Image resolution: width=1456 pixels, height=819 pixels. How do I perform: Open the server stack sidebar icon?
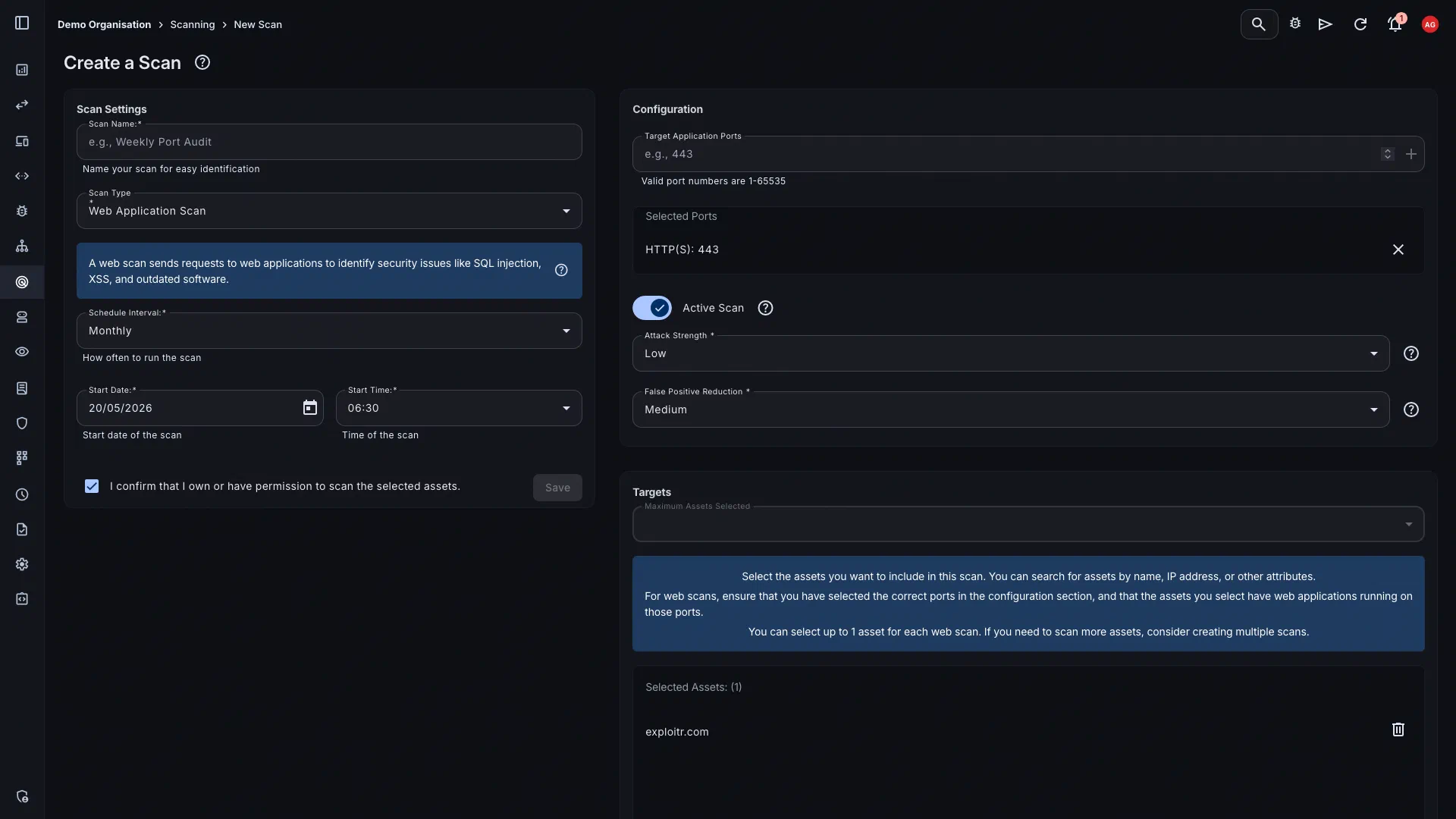coord(22,317)
